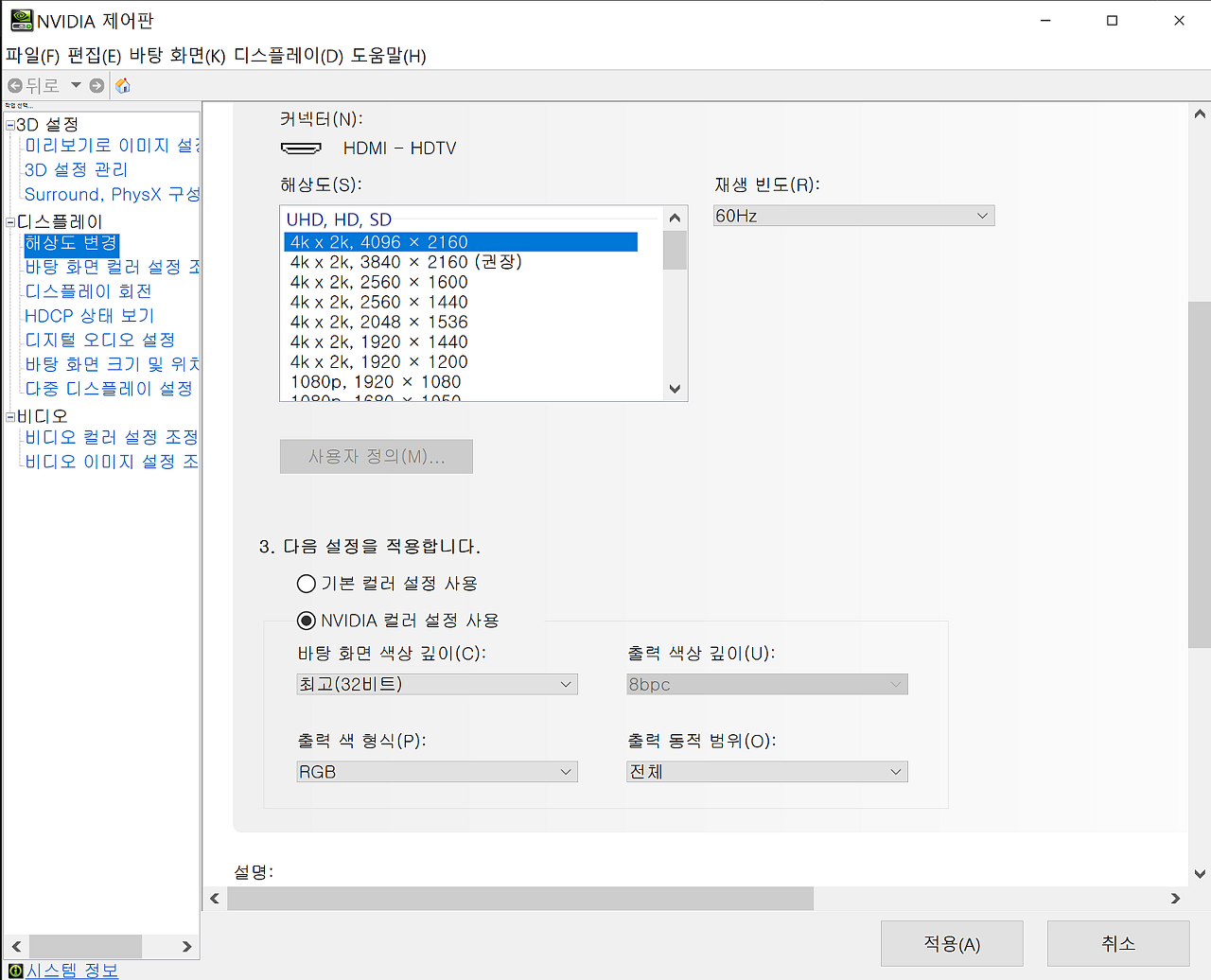The height and width of the screenshot is (980, 1211).
Task: Open the 파일(F) menu
Action: pyautogui.click(x=32, y=56)
